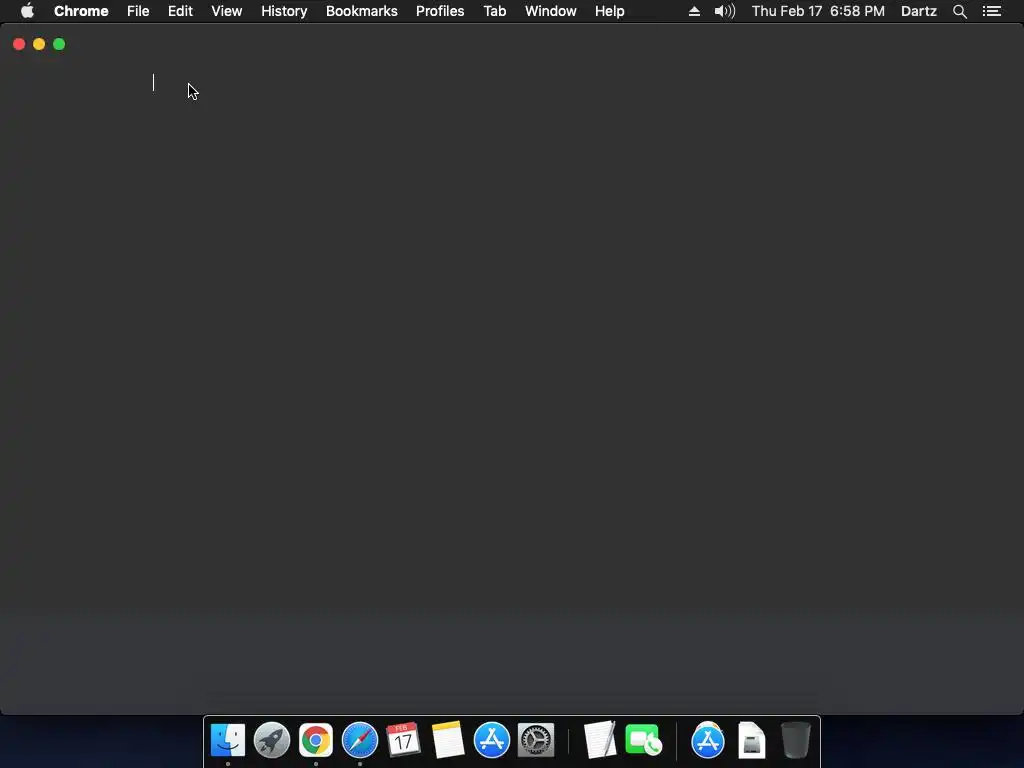Open the History menu

tap(284, 11)
